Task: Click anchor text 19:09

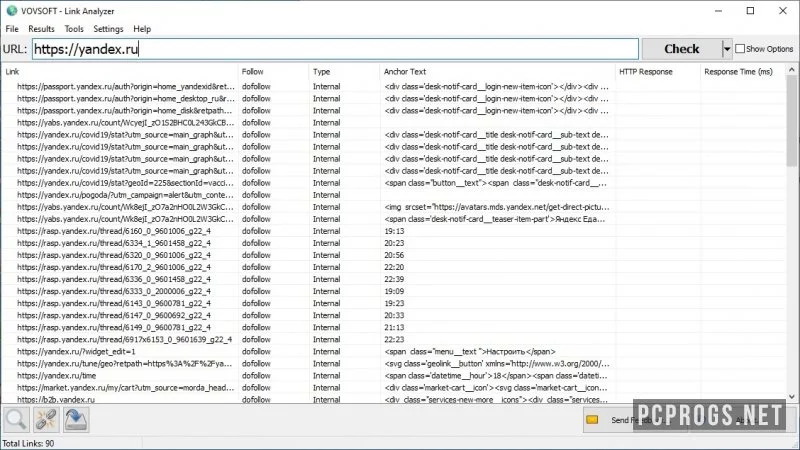Action: 394,291
